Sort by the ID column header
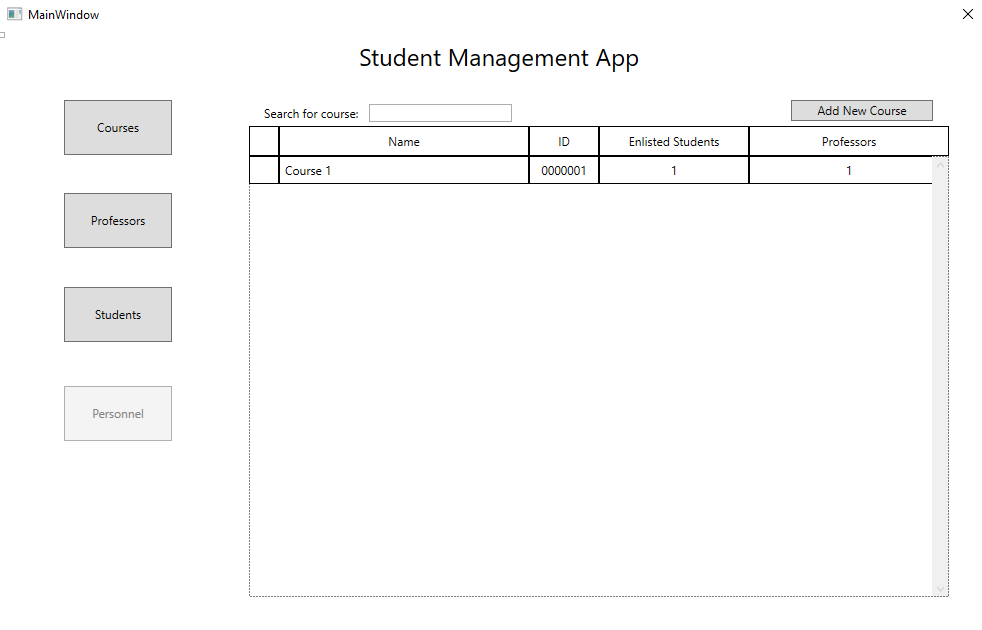The height and width of the screenshot is (630, 982). pos(564,142)
